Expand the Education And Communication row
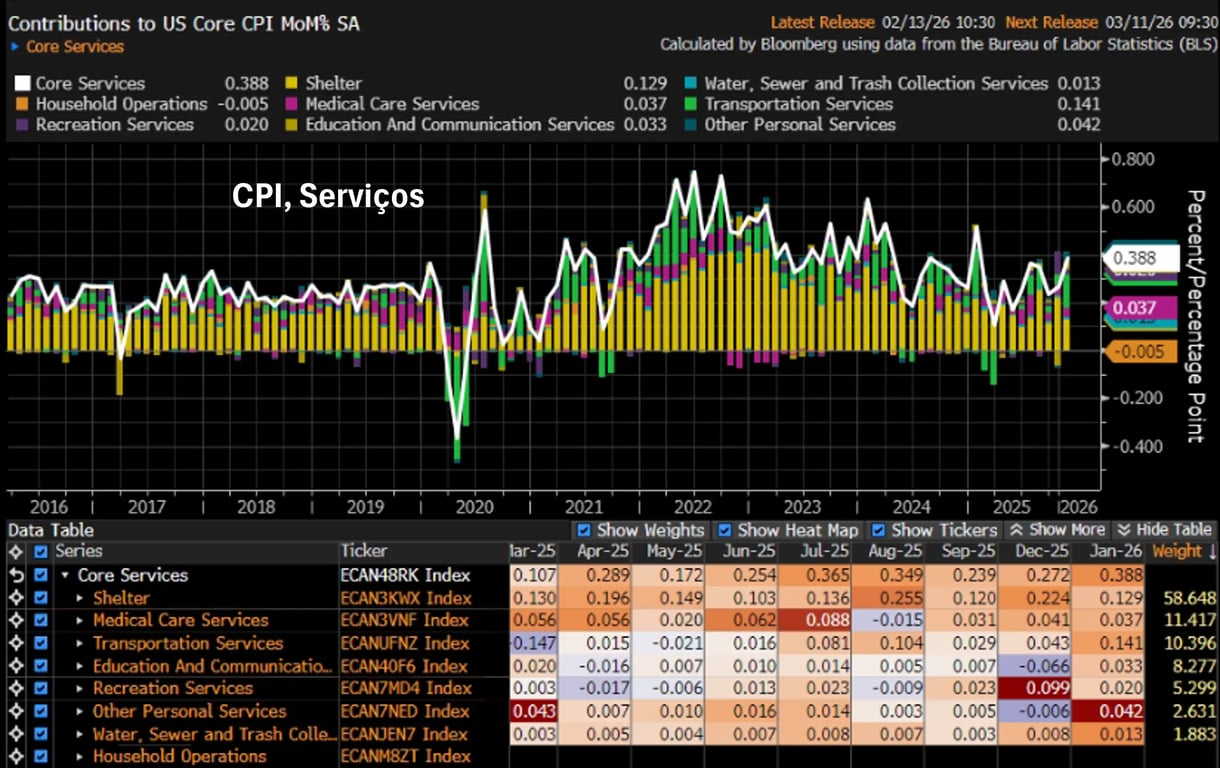Image resolution: width=1220 pixels, height=768 pixels. pyautogui.click(x=81, y=667)
